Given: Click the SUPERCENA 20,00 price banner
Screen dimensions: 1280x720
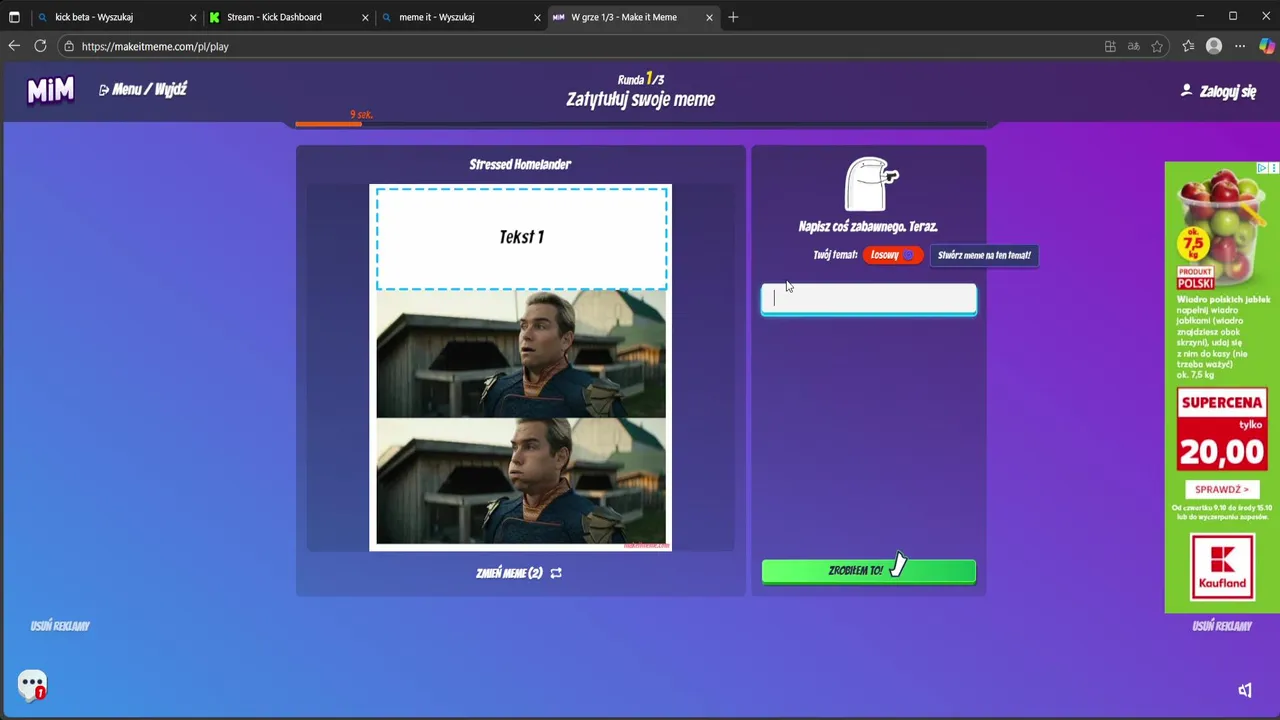Looking at the screenshot, I should 1222,431.
